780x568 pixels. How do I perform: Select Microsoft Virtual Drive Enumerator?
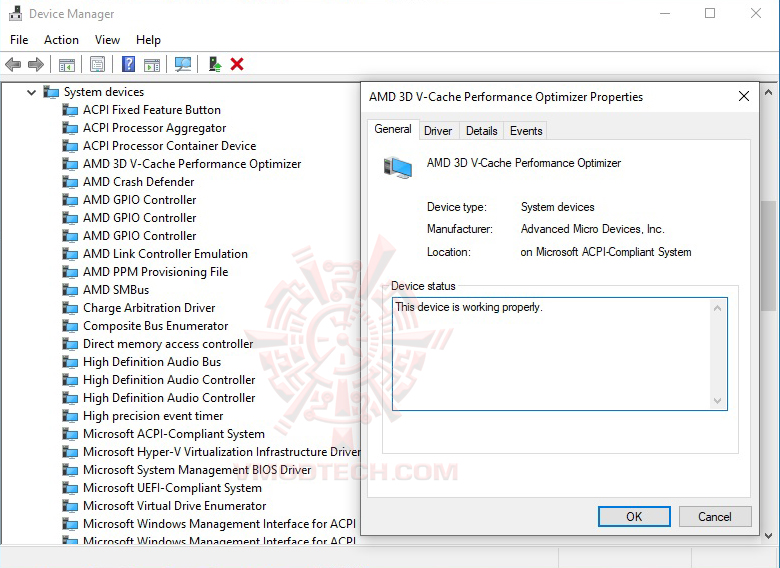click(x=174, y=506)
